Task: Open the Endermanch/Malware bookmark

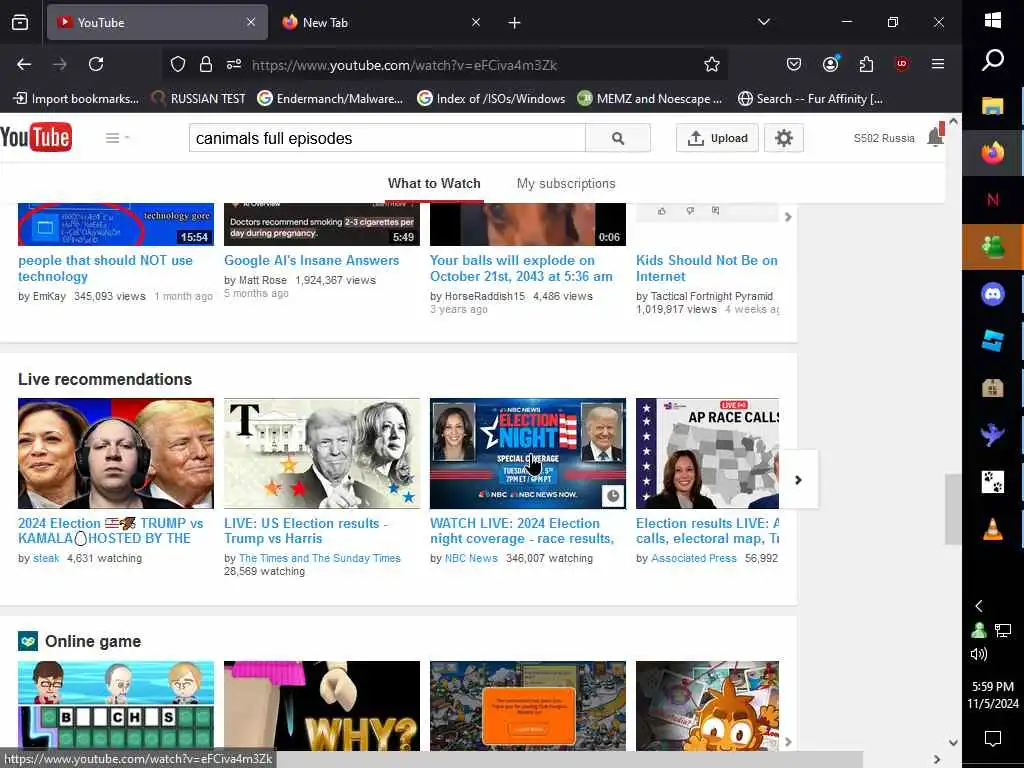Action: point(330,99)
